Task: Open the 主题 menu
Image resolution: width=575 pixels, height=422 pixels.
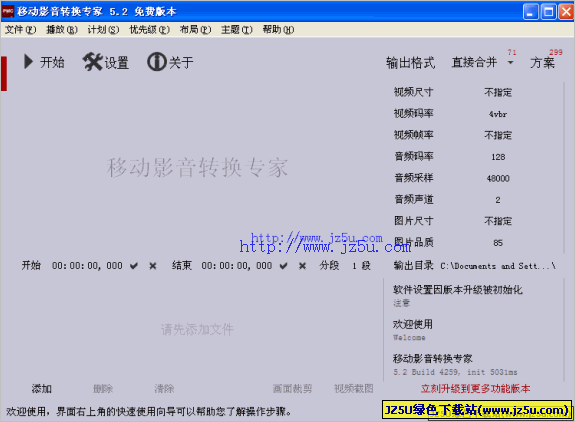Action: pyautogui.click(x=237, y=30)
